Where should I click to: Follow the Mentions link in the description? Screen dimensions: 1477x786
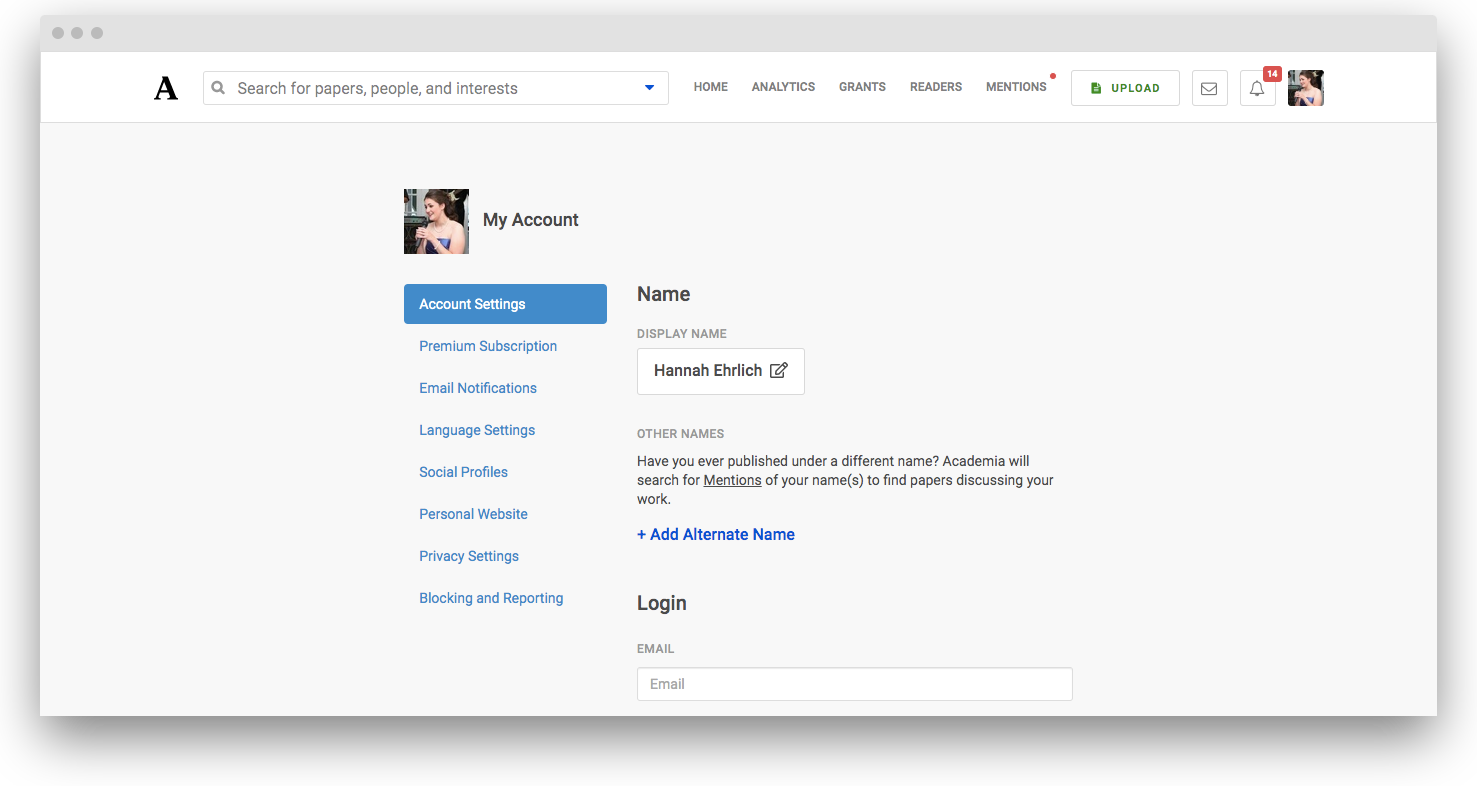pyautogui.click(x=732, y=480)
